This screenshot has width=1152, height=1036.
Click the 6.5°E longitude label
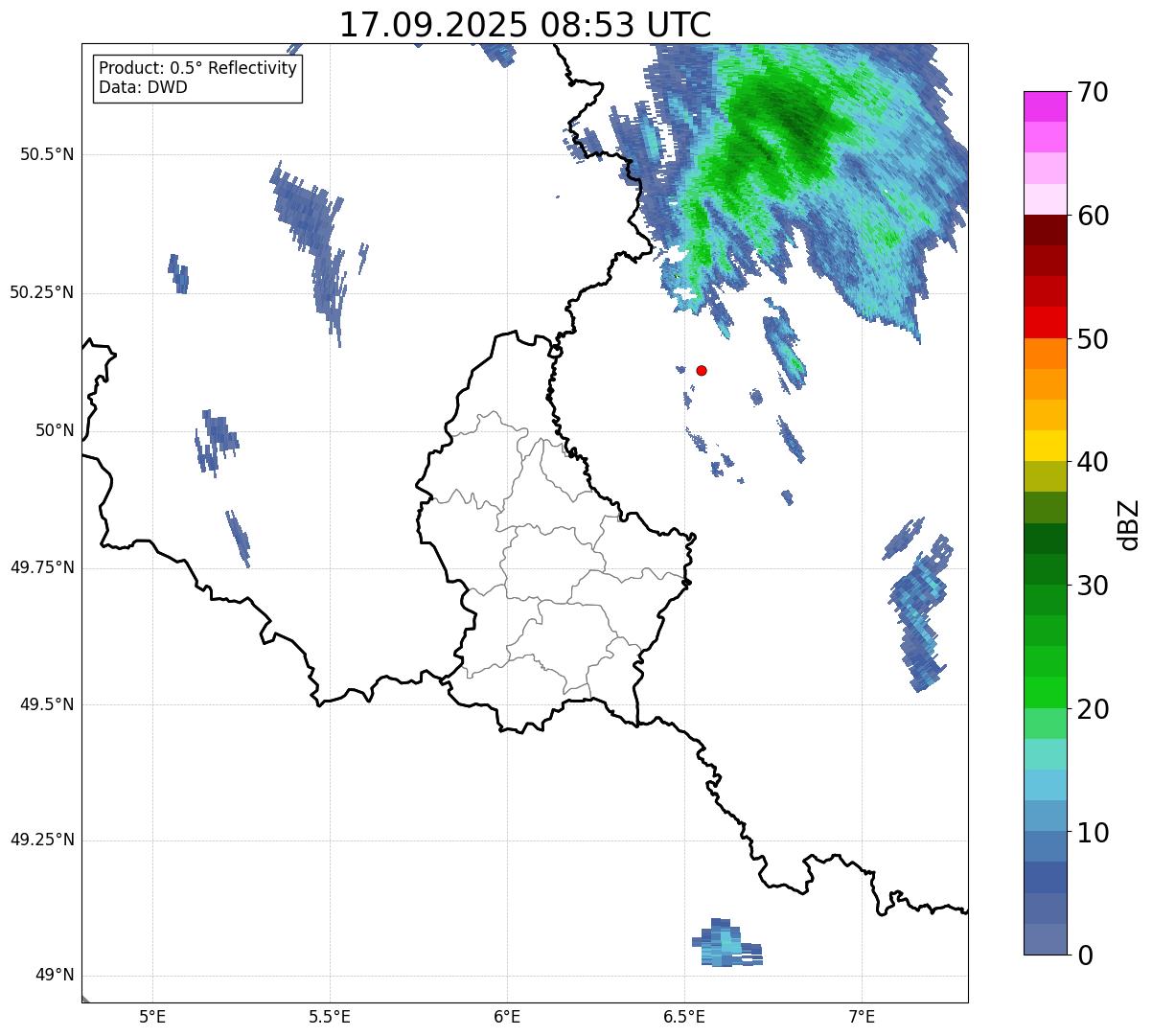pyautogui.click(x=684, y=1017)
